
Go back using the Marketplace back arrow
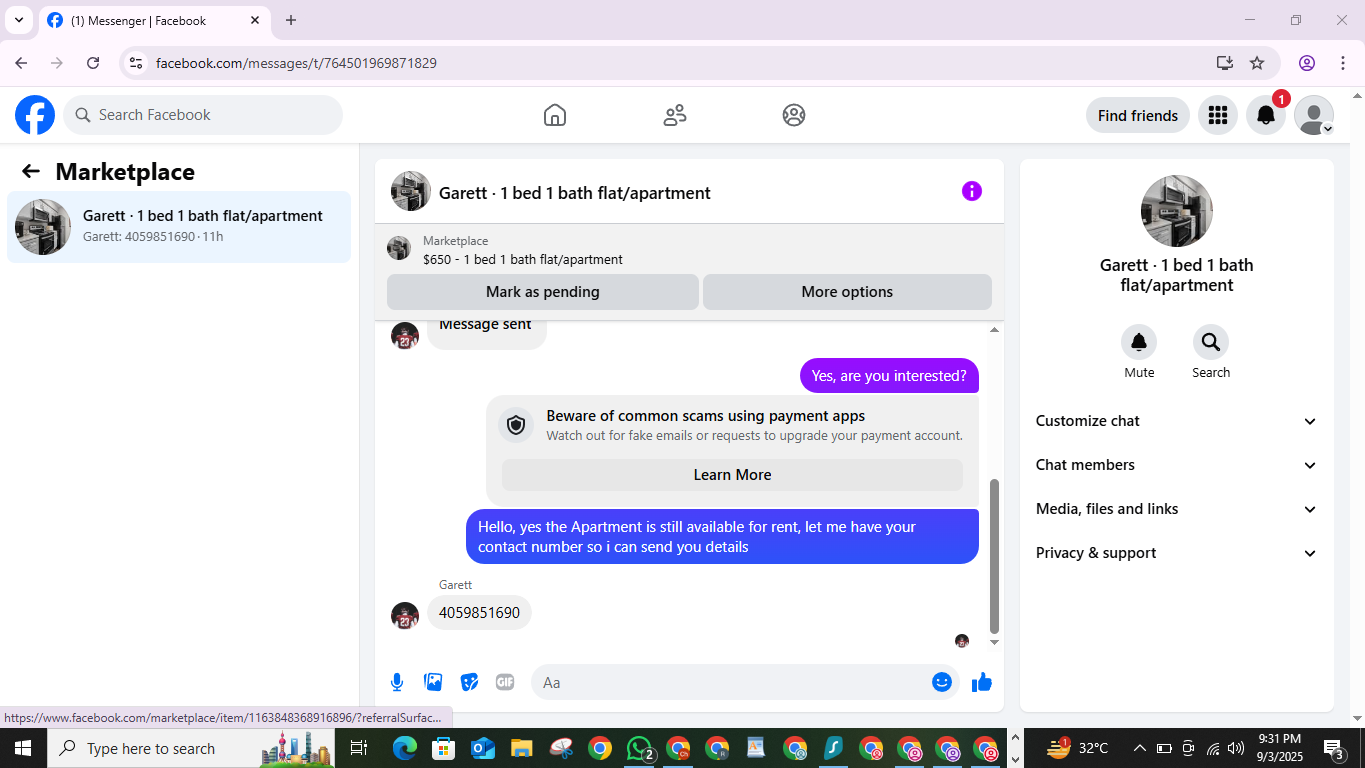31,171
